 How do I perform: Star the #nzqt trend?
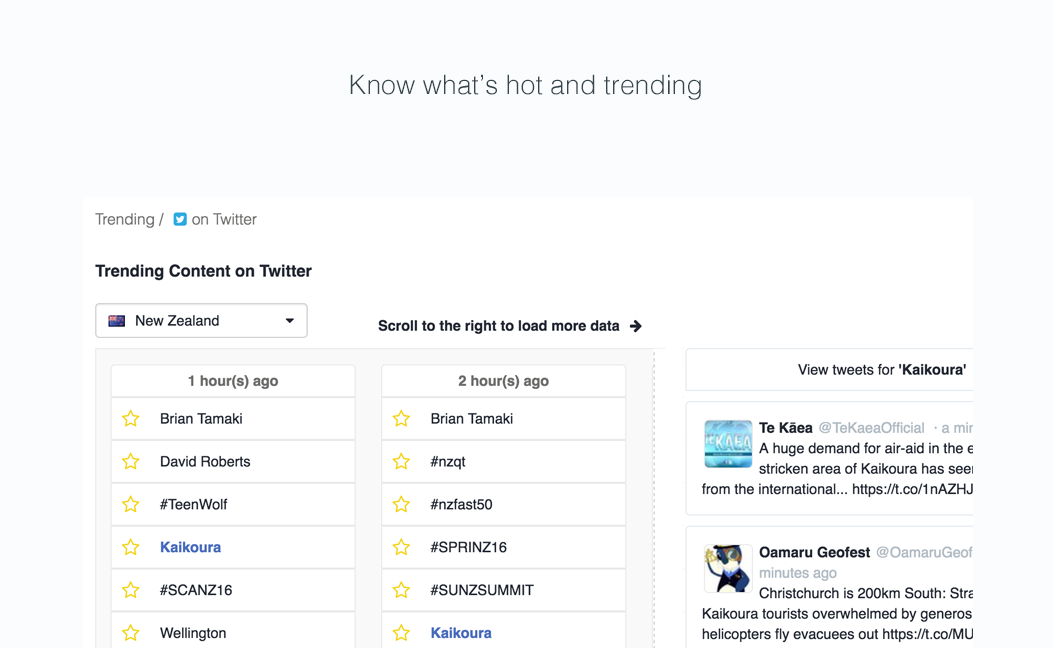(x=401, y=461)
